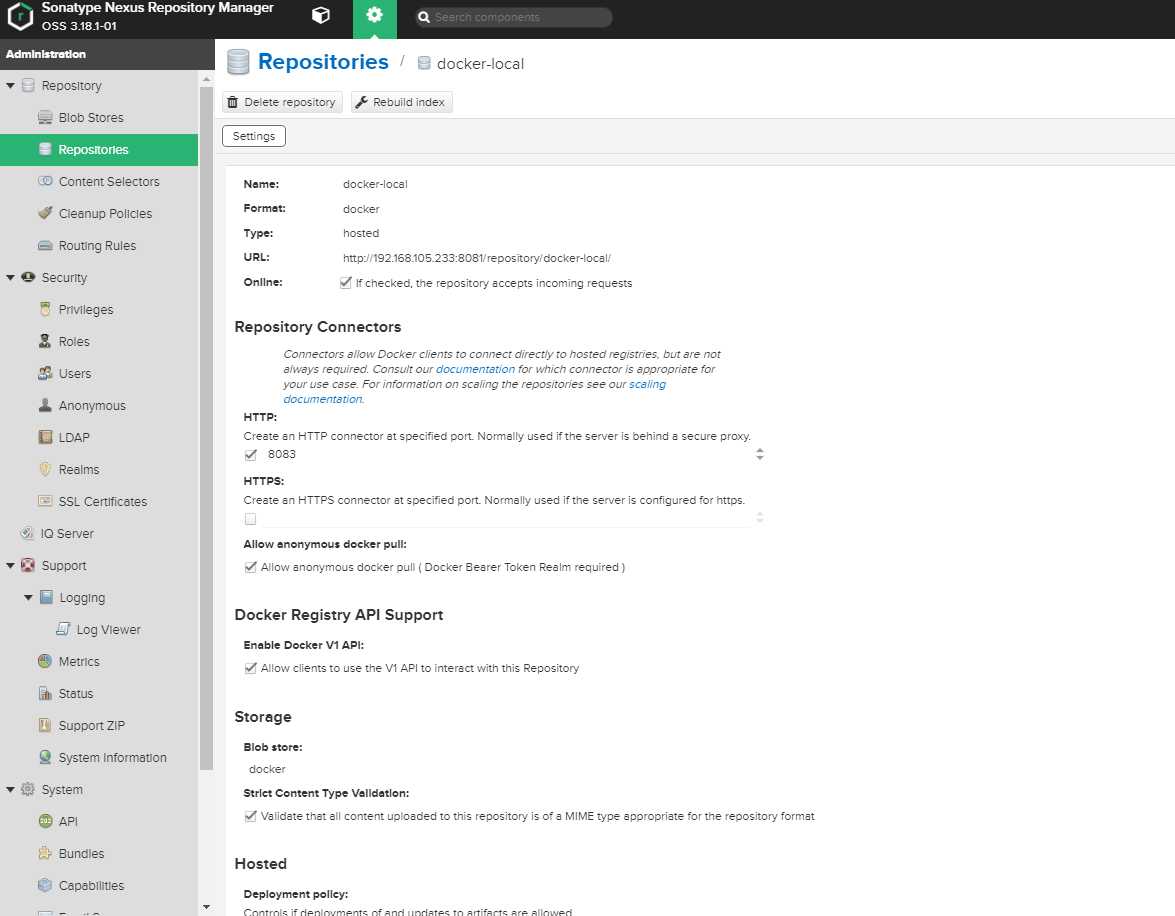1175x916 pixels.
Task: Click the Metrics globe icon
Action: point(45,662)
